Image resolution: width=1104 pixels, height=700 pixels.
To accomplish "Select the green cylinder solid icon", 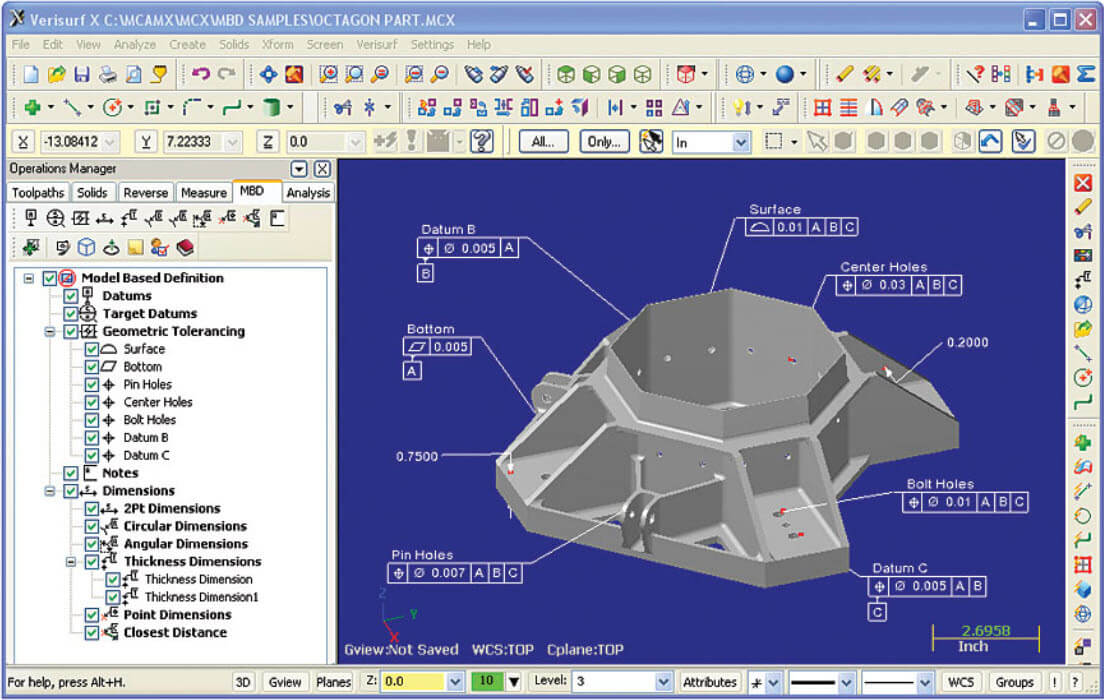I will (271, 108).
